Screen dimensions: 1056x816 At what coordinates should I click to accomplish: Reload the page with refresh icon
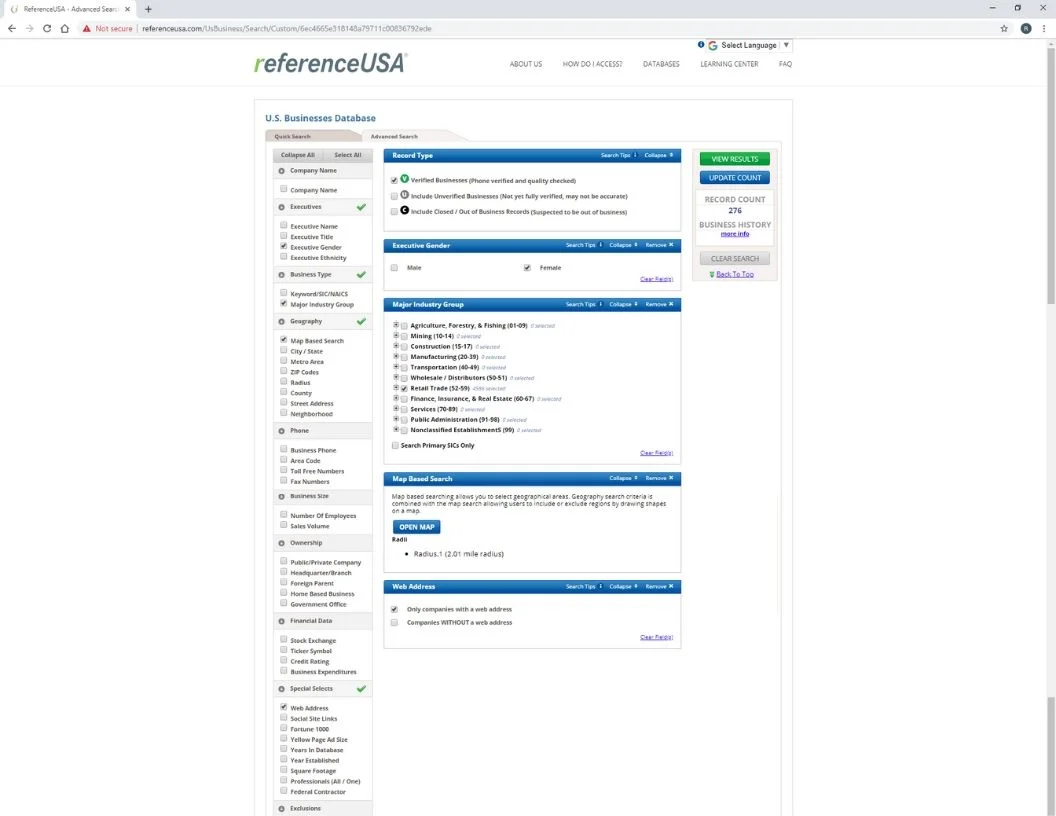point(46,28)
